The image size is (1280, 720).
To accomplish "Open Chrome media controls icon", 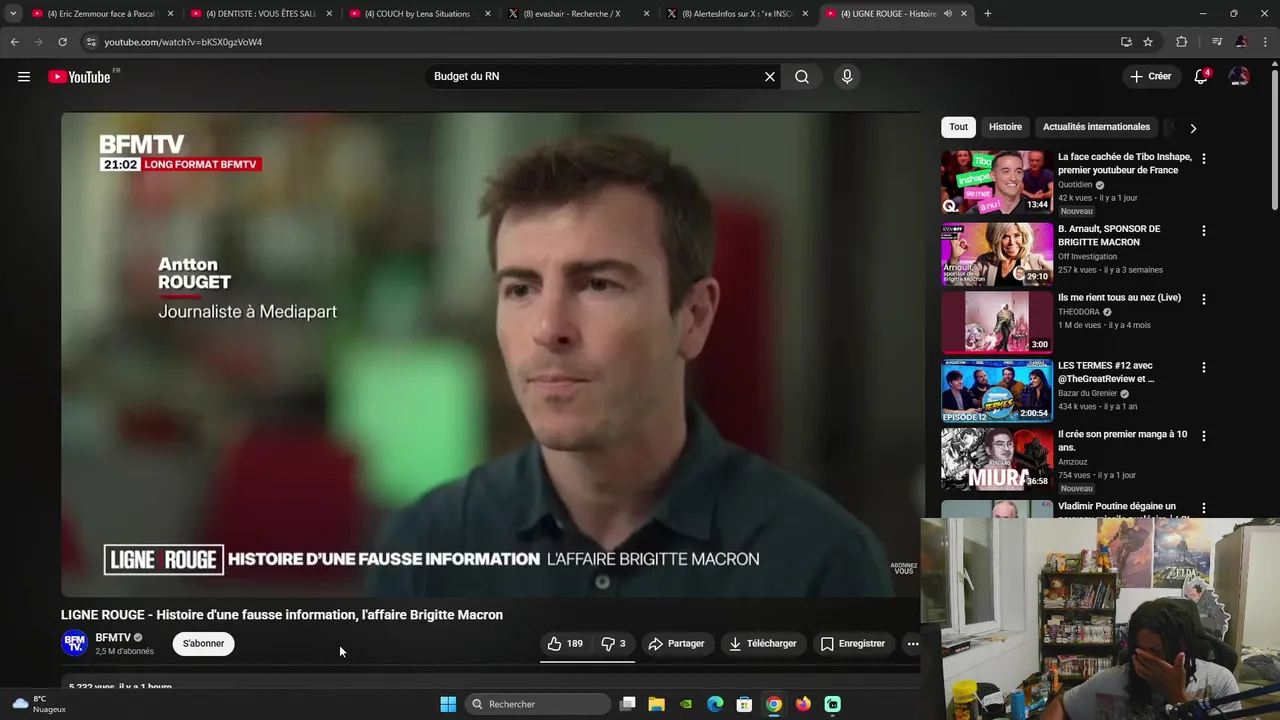I will pos(1217,42).
